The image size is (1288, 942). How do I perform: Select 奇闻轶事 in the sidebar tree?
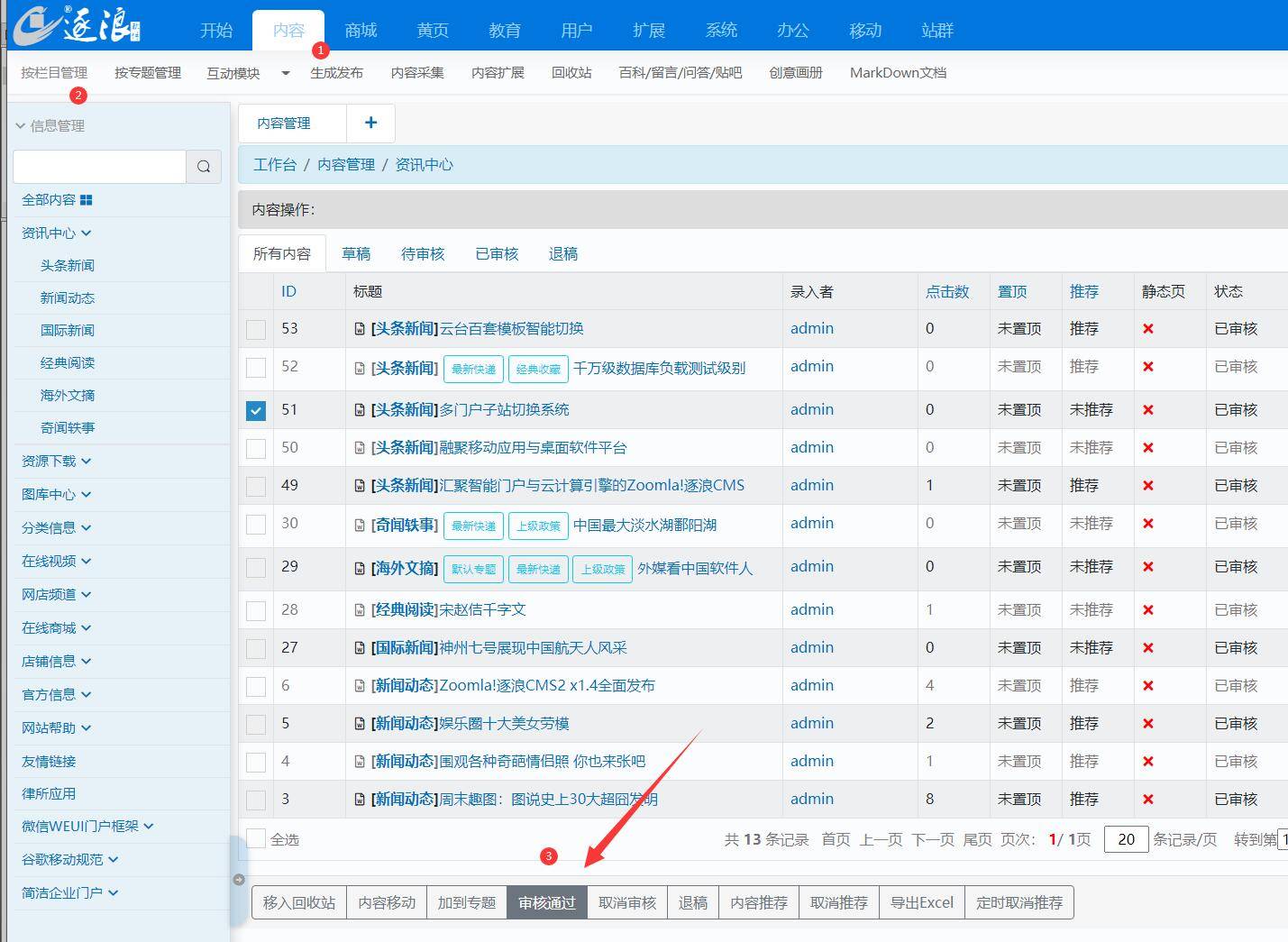[68, 428]
